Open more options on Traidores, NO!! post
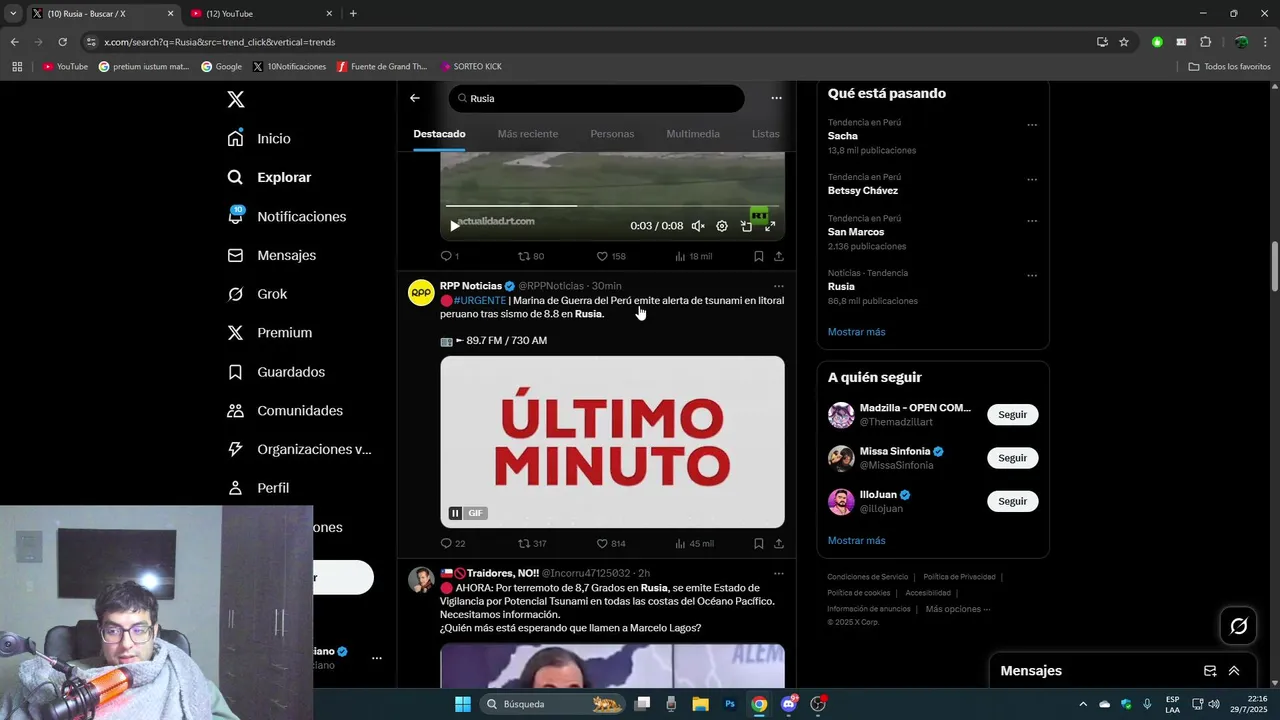 (778, 574)
